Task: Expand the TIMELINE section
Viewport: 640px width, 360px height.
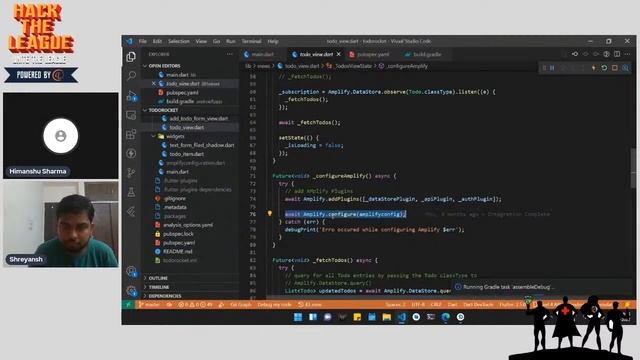Action: (x=159, y=287)
